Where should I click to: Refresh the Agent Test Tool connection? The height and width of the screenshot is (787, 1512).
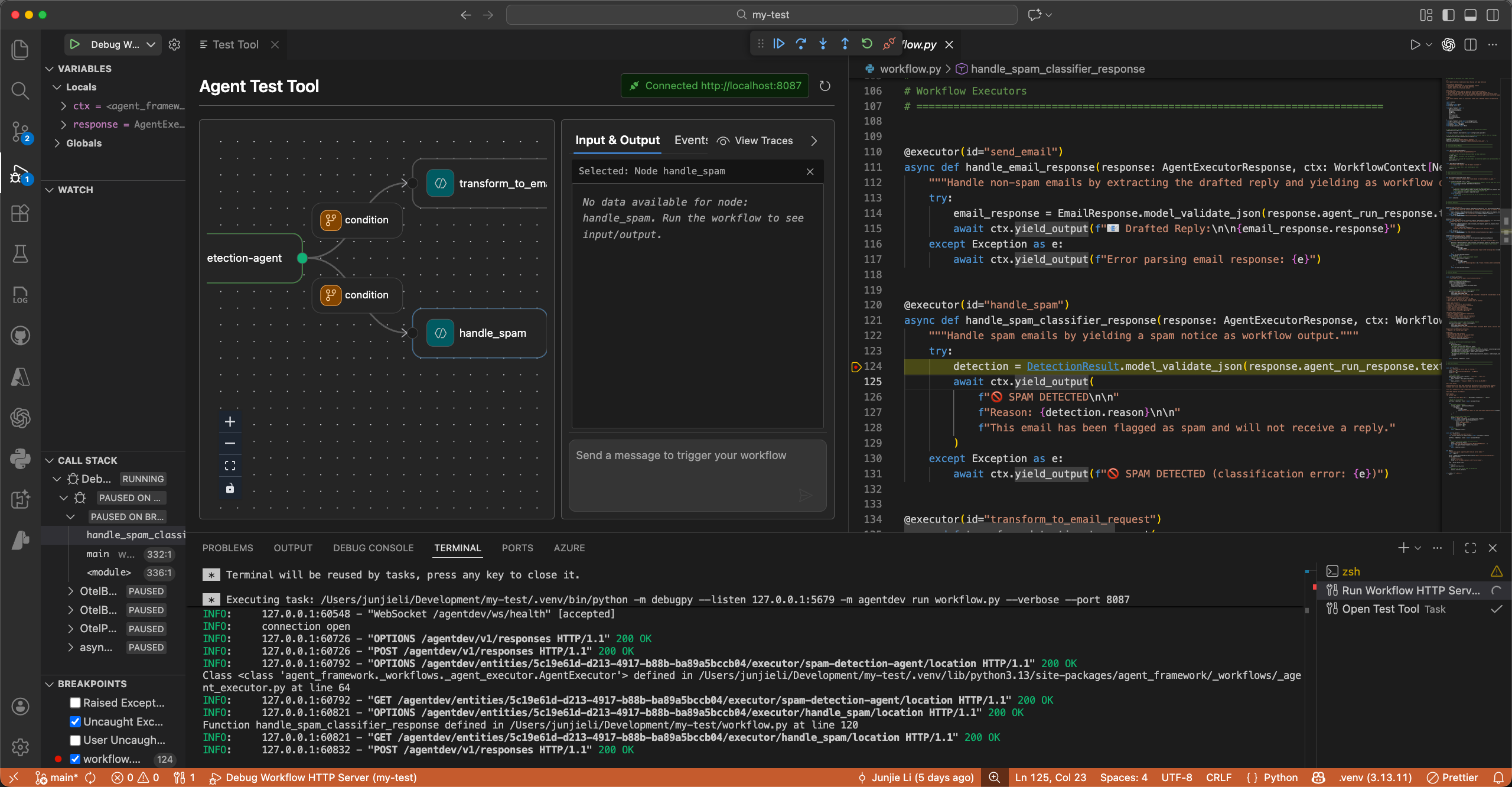(x=825, y=86)
